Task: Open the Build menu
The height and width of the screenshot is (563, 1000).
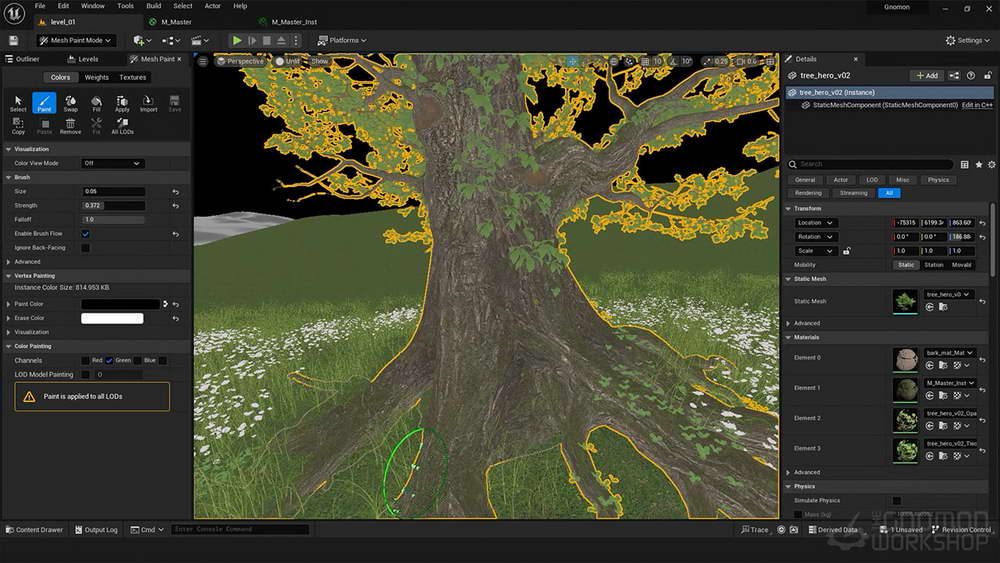Action: (x=154, y=6)
